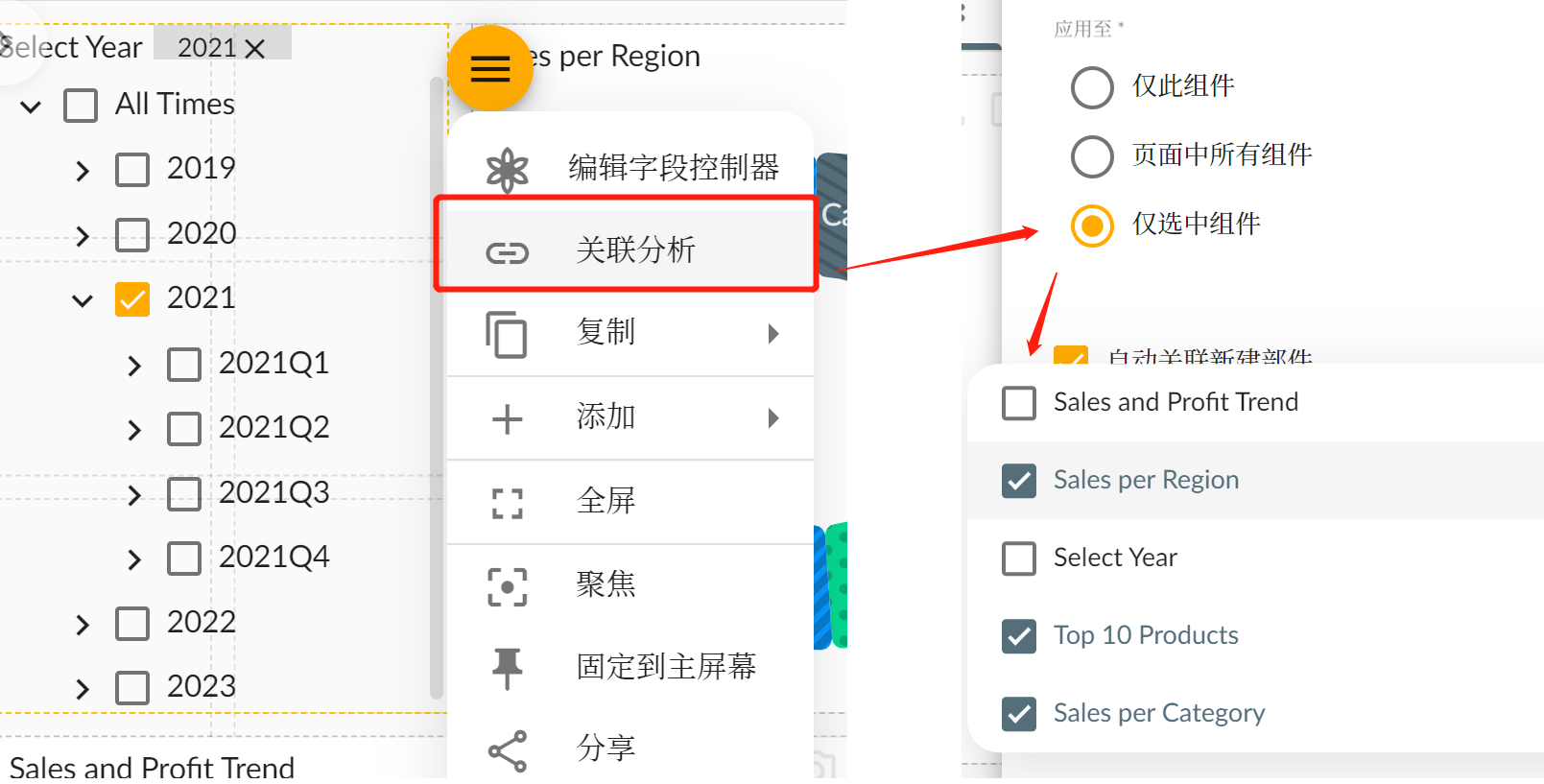Select the 页面中所有组件 radio option
This screenshot has width=1544, height=784.
point(1092,156)
